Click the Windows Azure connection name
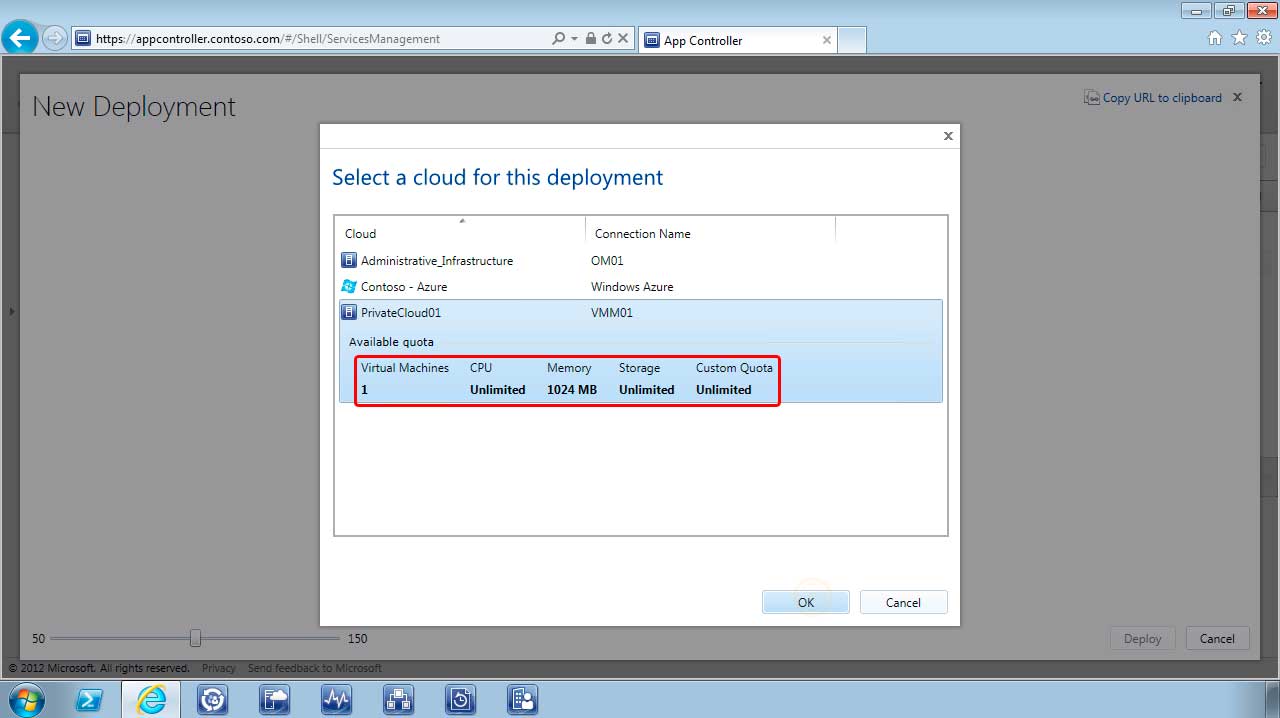The image size is (1280, 718). point(632,287)
